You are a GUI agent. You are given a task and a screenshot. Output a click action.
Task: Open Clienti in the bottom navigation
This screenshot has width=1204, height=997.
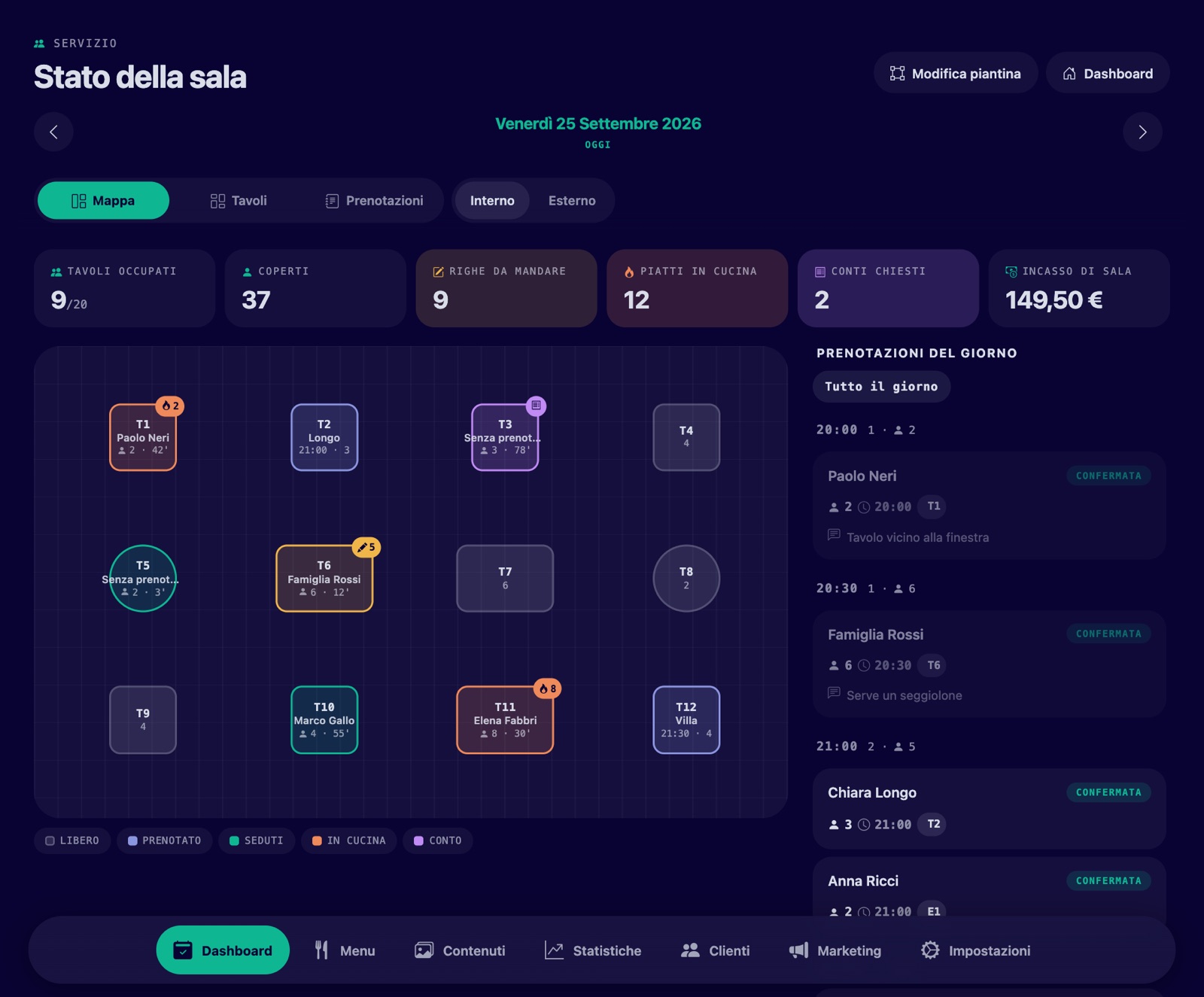(715, 950)
